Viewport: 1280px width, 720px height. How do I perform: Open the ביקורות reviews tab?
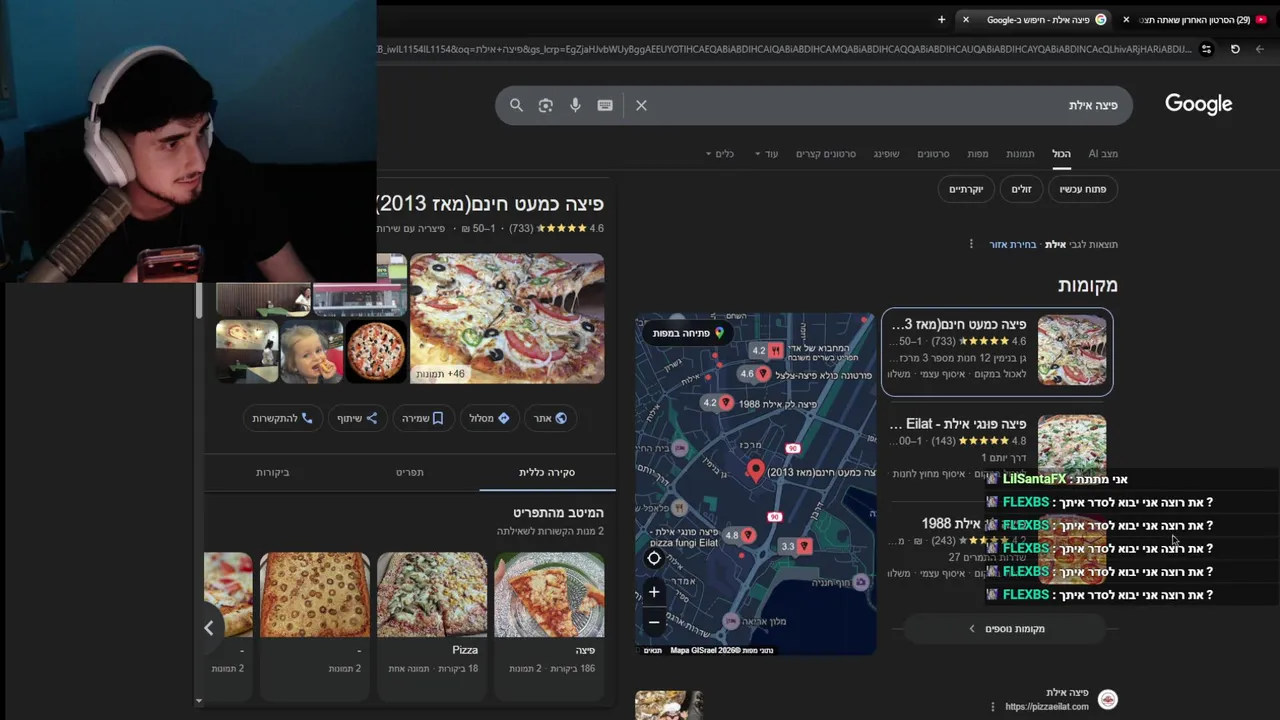point(272,472)
